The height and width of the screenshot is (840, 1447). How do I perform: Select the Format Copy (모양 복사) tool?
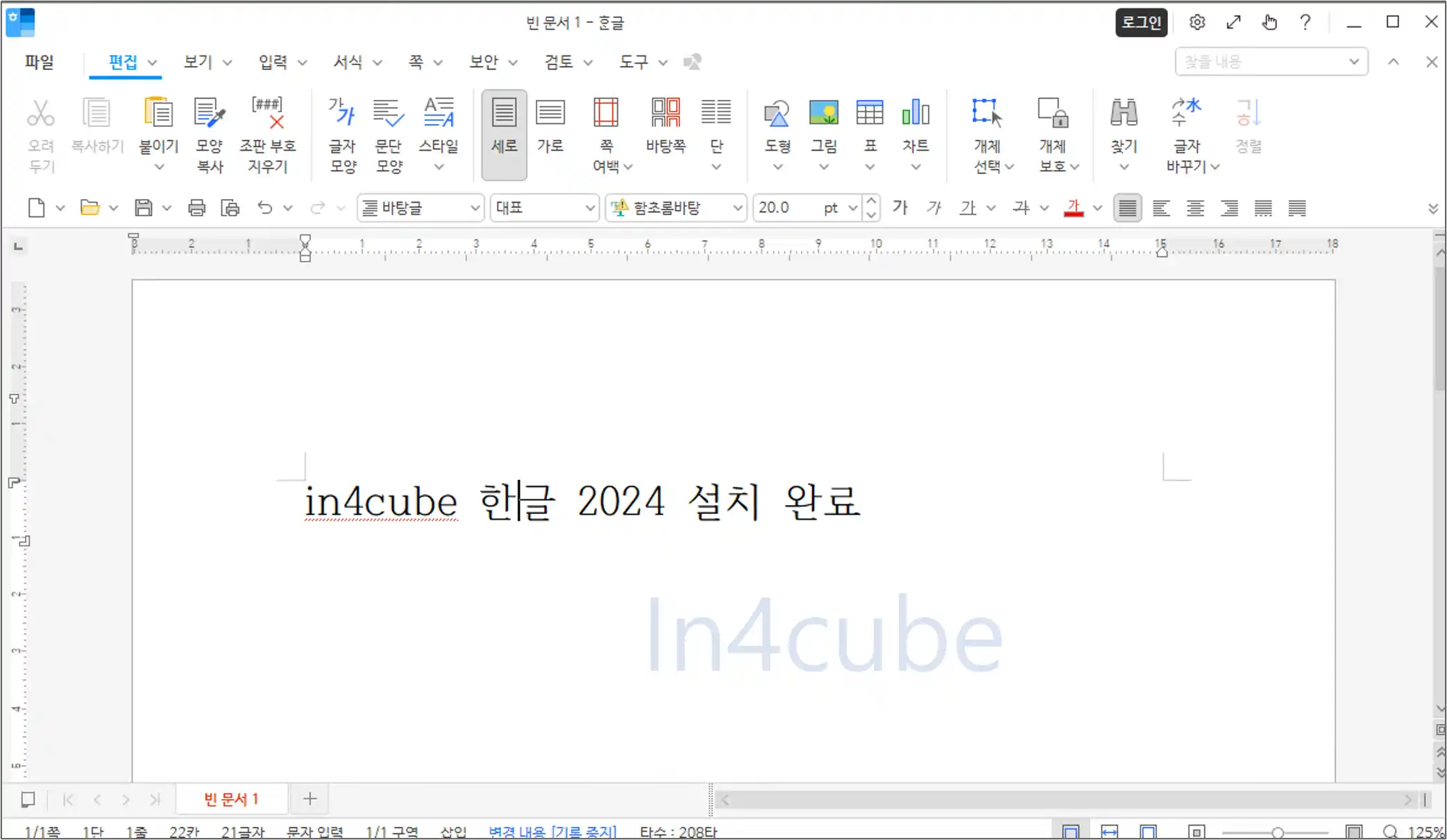click(209, 113)
